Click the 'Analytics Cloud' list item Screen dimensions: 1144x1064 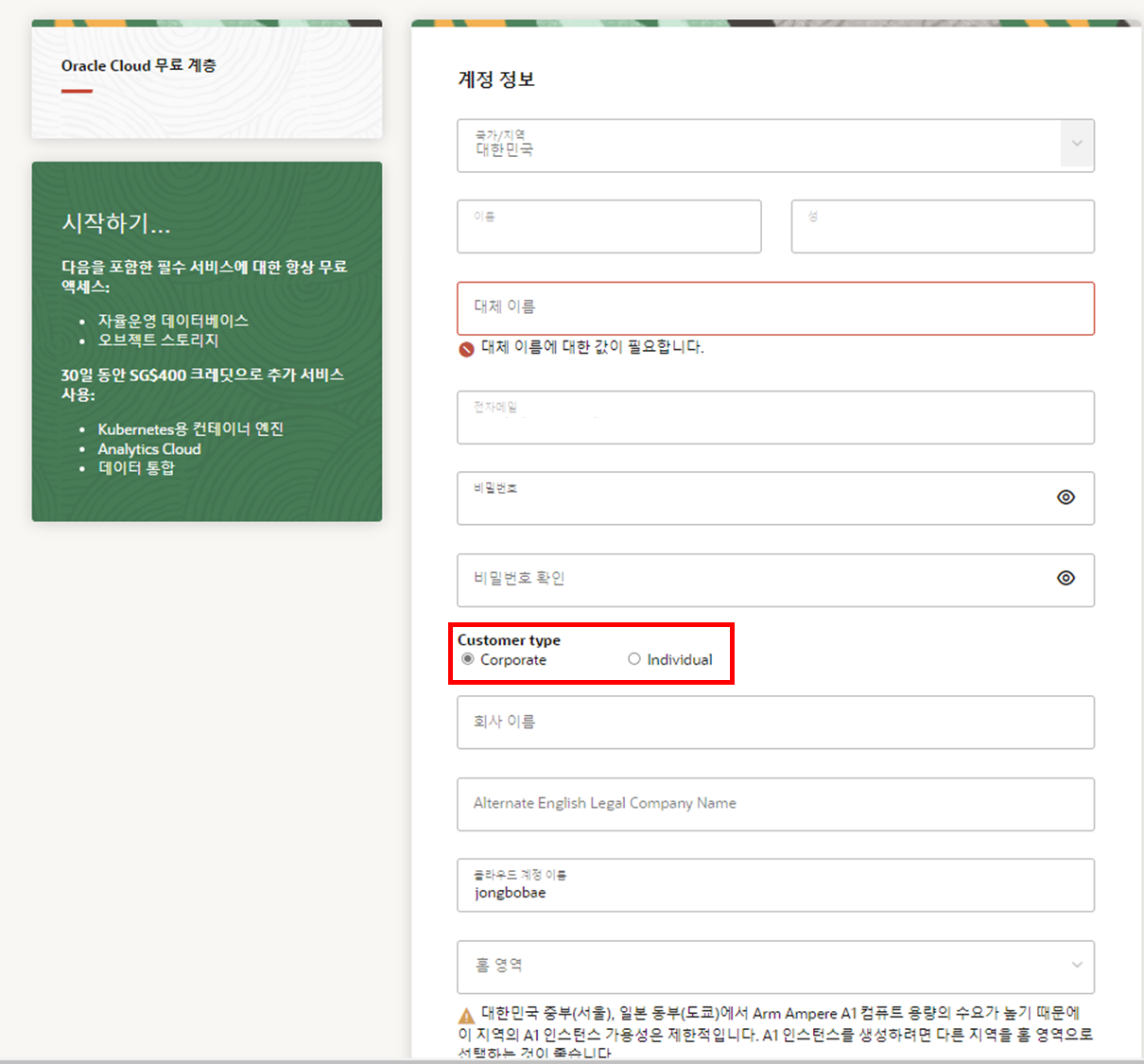pos(149,449)
